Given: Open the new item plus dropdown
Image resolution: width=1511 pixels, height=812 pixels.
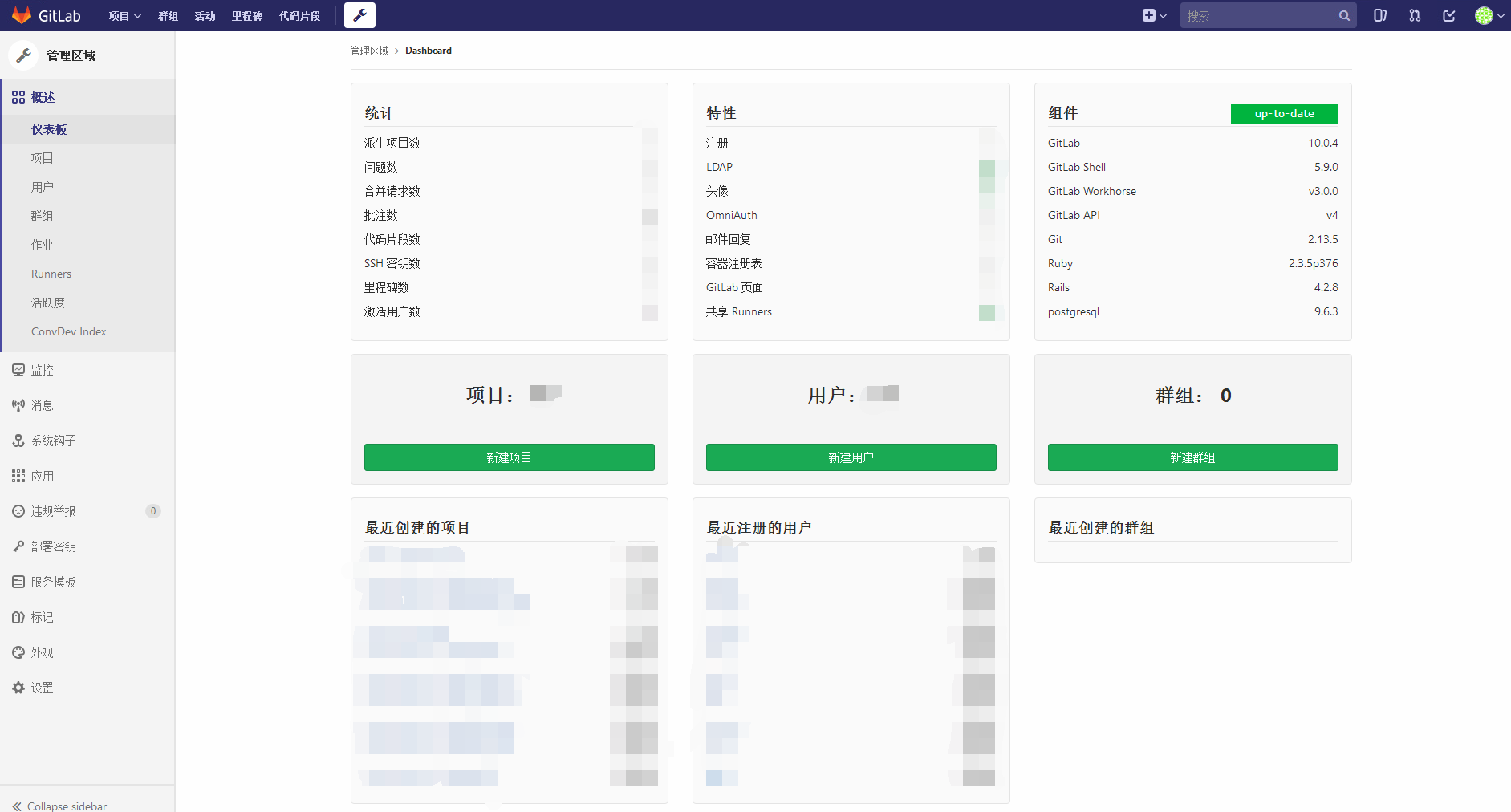Looking at the screenshot, I should tap(1154, 15).
